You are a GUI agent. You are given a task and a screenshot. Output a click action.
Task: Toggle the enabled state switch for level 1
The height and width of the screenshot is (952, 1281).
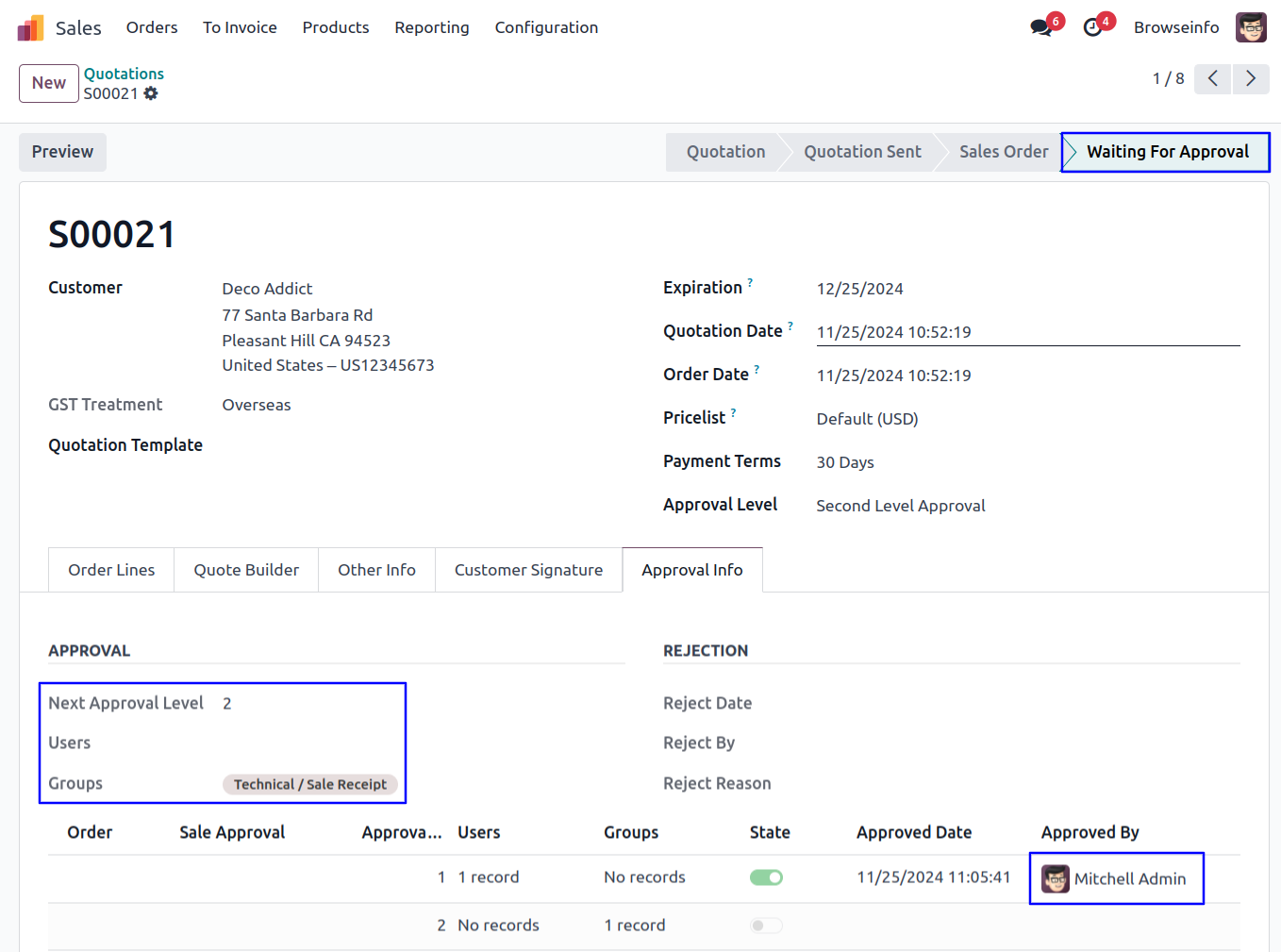766,877
